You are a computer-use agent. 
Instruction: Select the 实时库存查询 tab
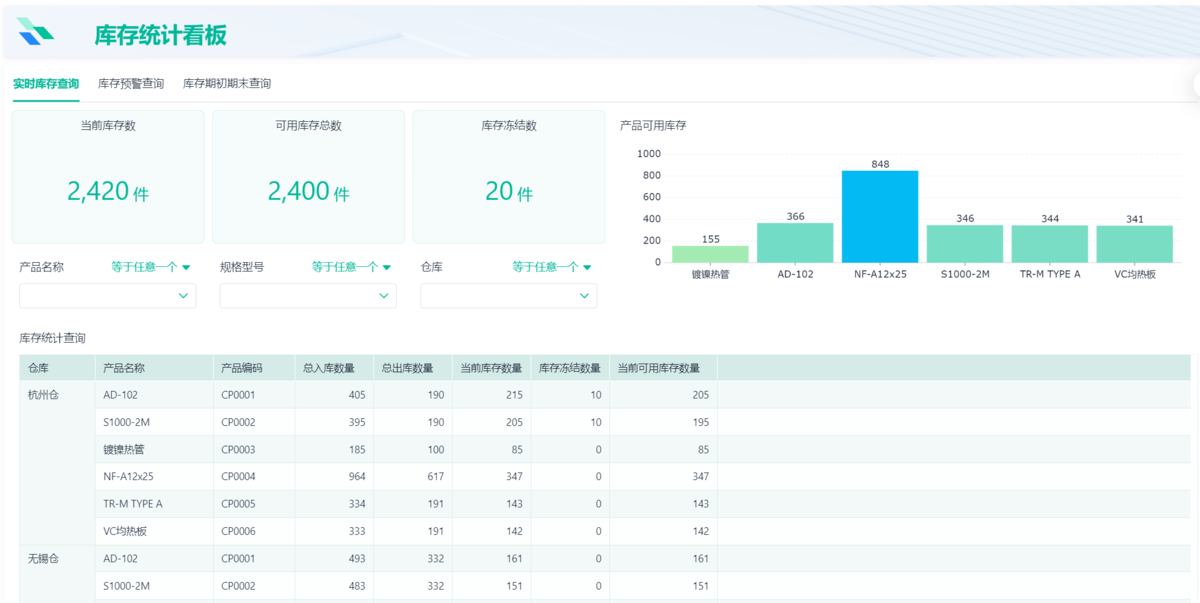tap(46, 84)
